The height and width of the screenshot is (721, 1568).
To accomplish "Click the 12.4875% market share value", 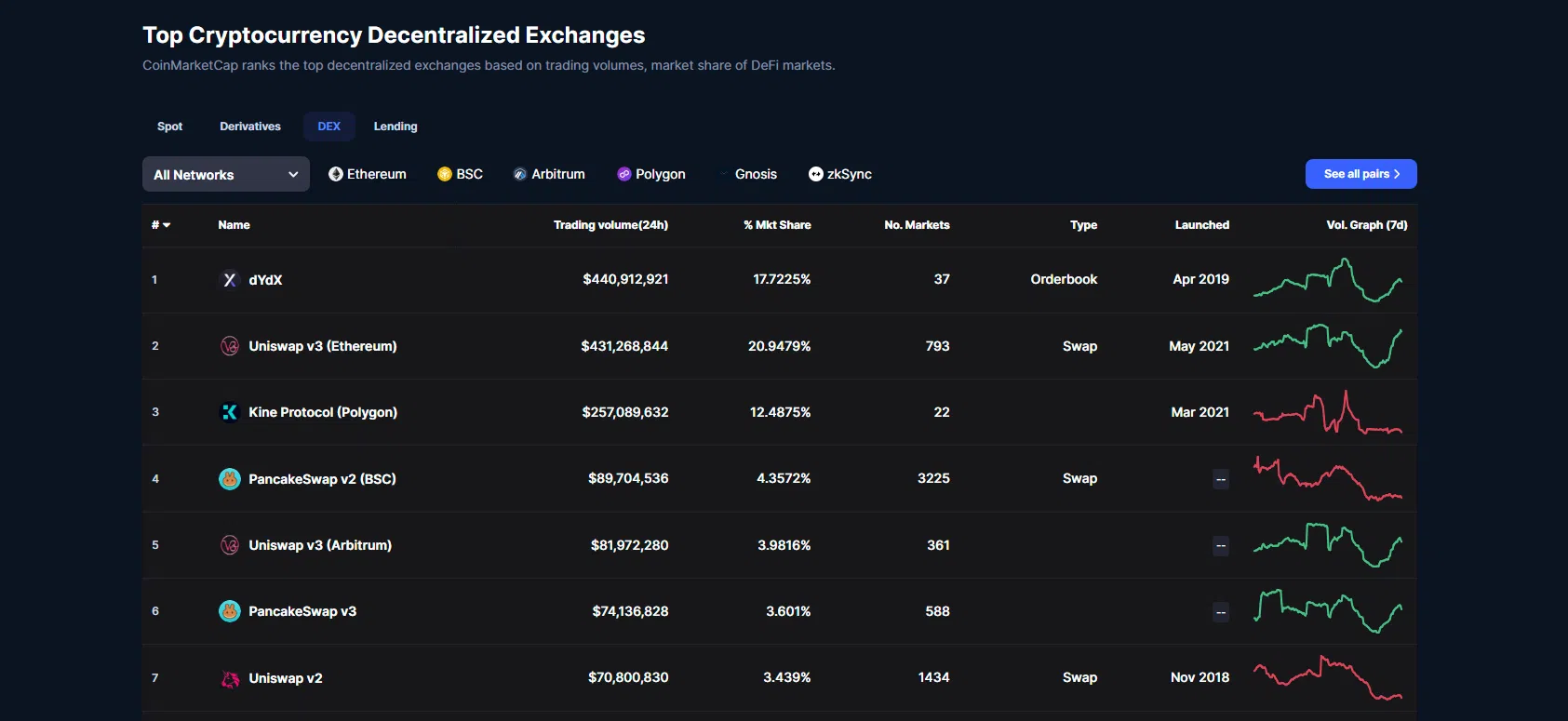I will [x=781, y=412].
